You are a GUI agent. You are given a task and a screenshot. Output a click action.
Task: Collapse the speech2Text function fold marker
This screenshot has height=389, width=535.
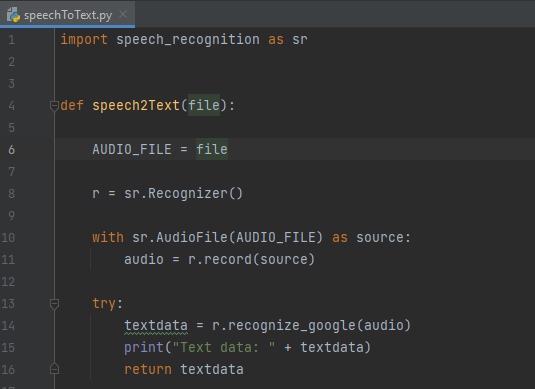click(x=54, y=105)
